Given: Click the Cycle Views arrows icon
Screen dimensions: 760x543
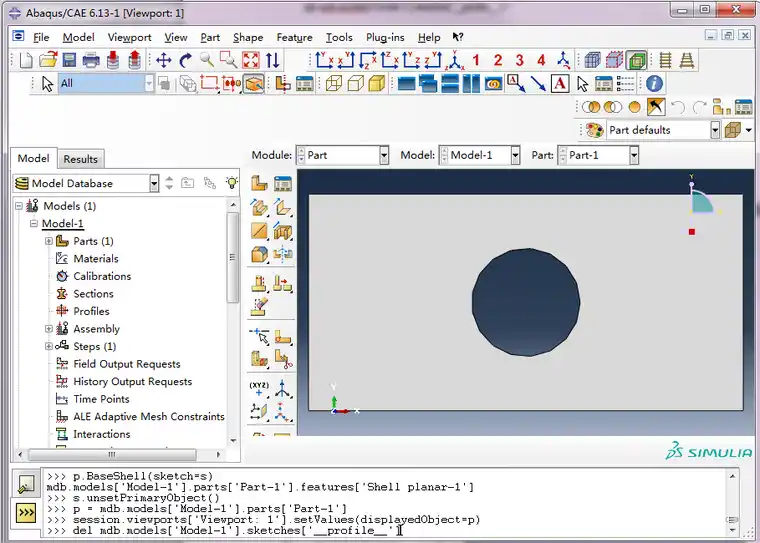Looking at the screenshot, I should (x=272, y=61).
